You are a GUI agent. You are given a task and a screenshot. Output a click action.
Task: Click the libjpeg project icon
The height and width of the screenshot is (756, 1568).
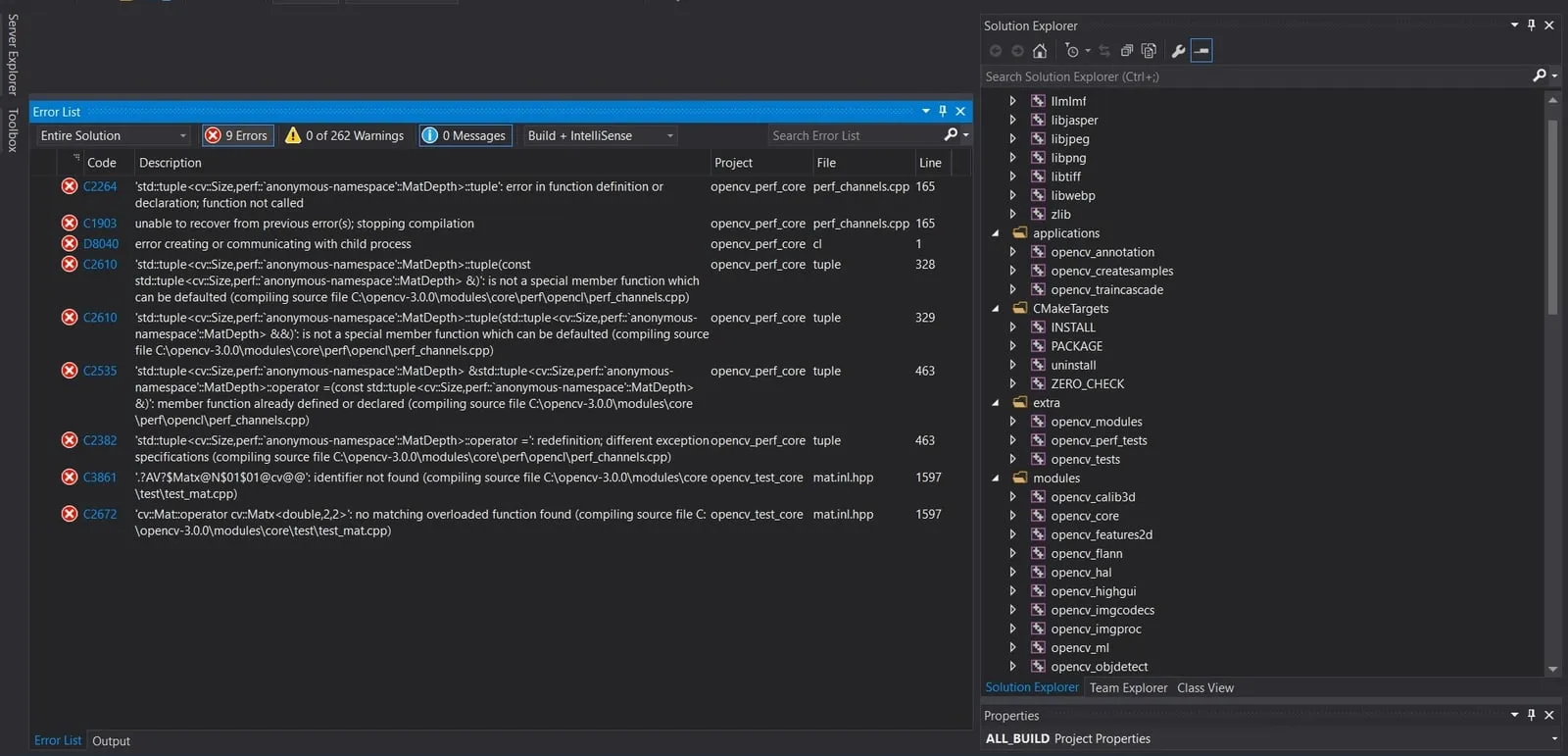(1038, 139)
